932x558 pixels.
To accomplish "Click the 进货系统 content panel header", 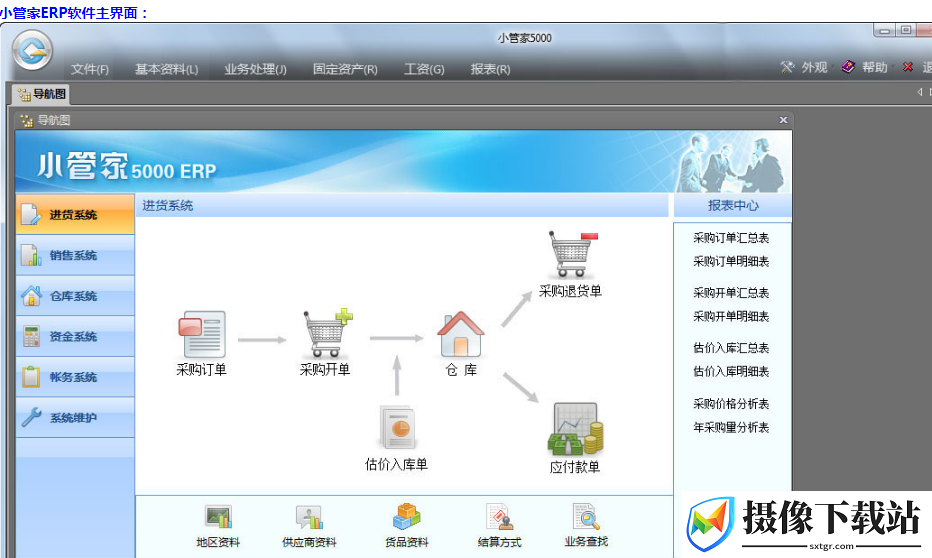I will pos(402,206).
